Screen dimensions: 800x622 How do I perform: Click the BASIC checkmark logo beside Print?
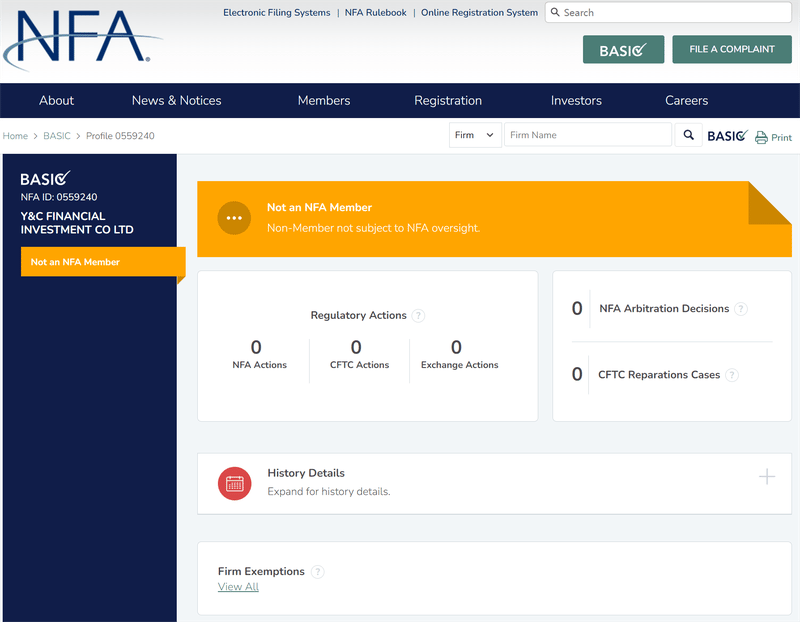(727, 135)
